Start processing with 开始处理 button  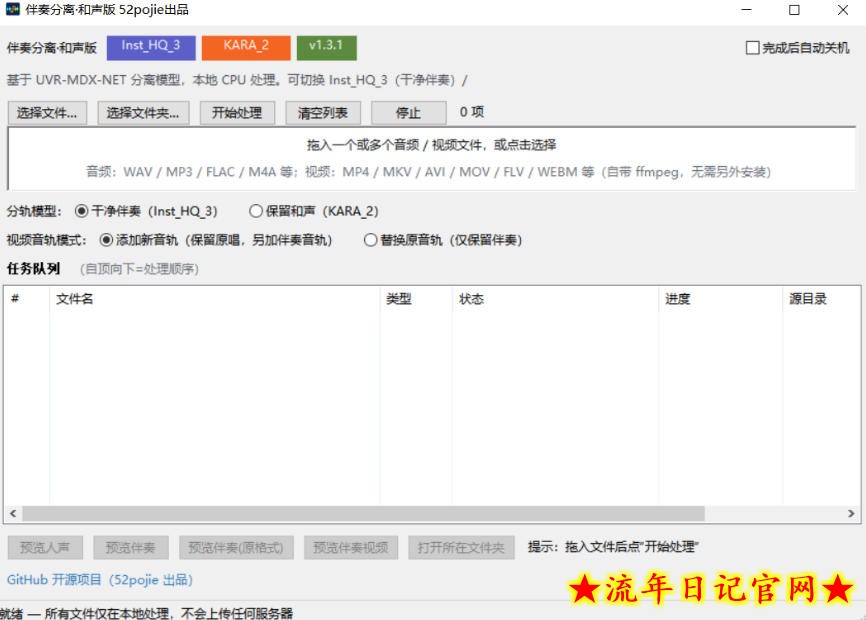[237, 113]
